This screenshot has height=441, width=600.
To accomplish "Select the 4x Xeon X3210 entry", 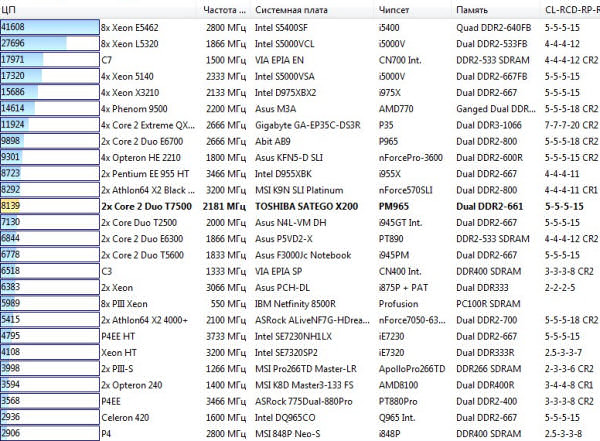I will (x=130, y=93).
